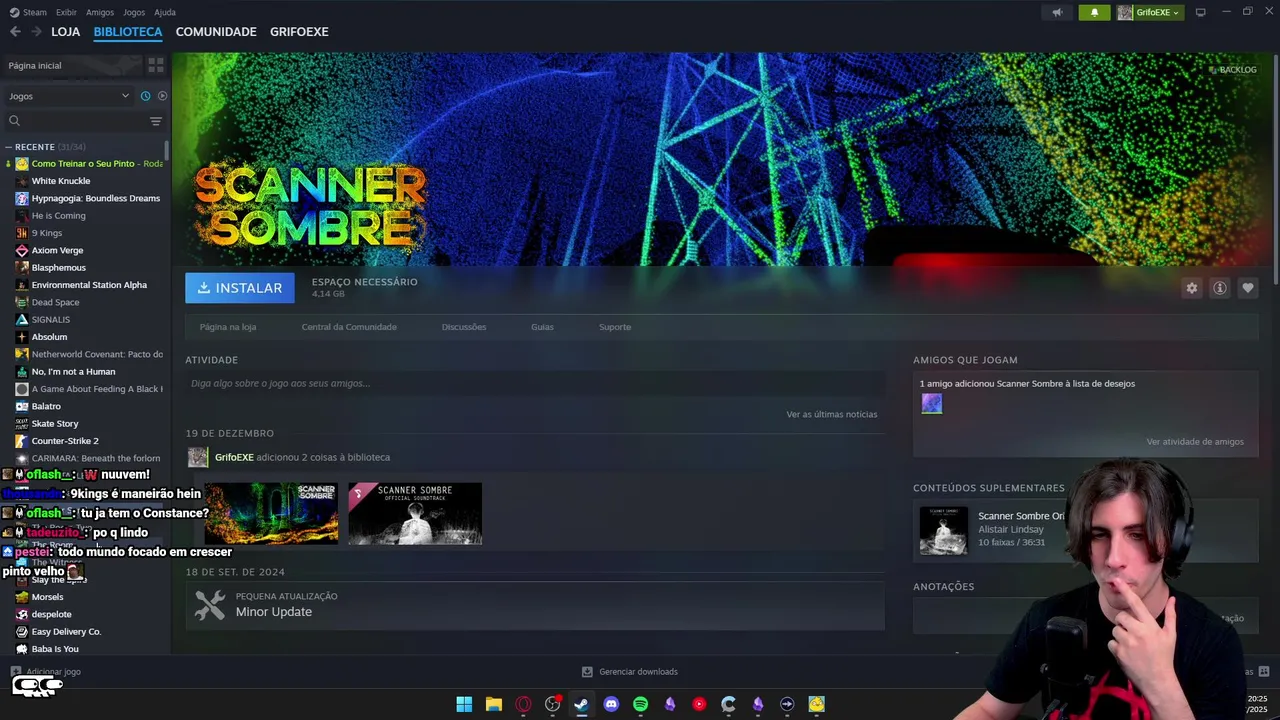This screenshot has height=720, width=1280.
Task: Open the GRIFOEXE profile tab
Action: [x=299, y=32]
